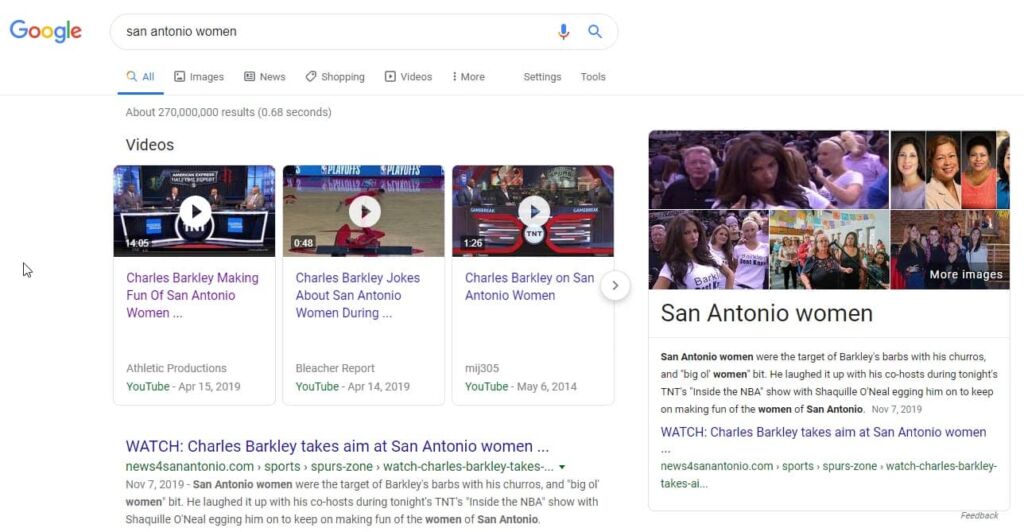This screenshot has width=1024, height=532.
Task: Click the blue search magnifier button
Action: point(594,31)
